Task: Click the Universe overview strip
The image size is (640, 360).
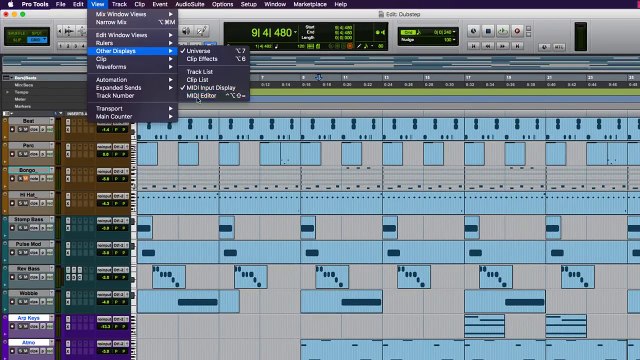Action: 320,64
